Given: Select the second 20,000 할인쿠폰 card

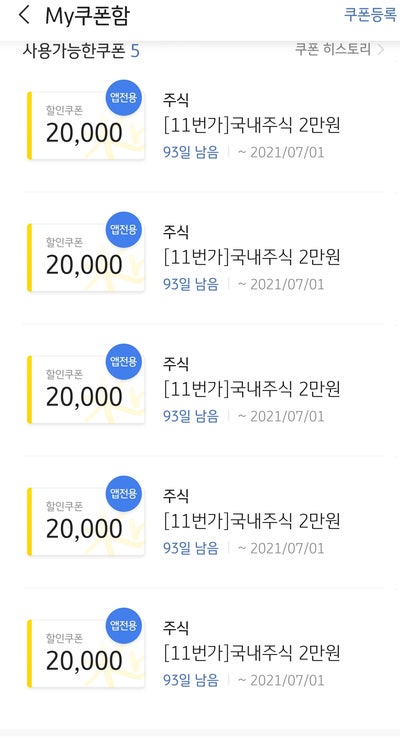Looking at the screenshot, I should tap(85, 258).
